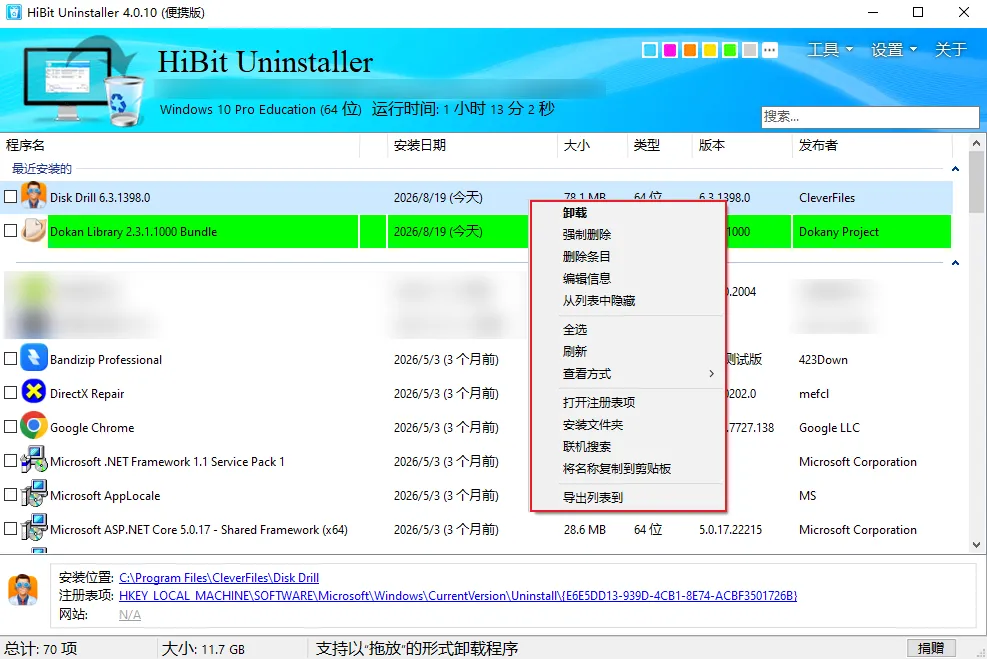Check the Disk Drill 6.3.1398.0 checkbox
The image size is (987, 659).
coord(10,196)
